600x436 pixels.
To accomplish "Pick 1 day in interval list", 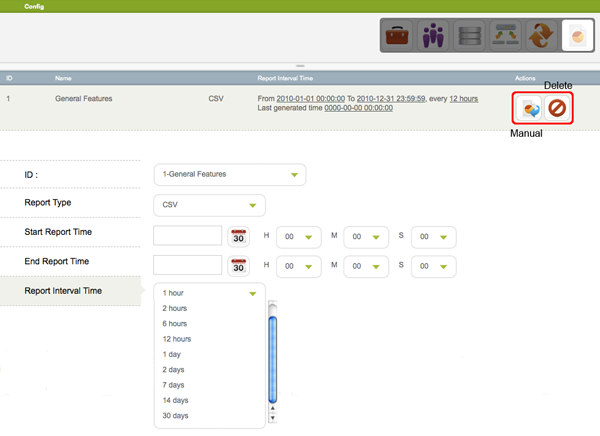I will 171,354.
